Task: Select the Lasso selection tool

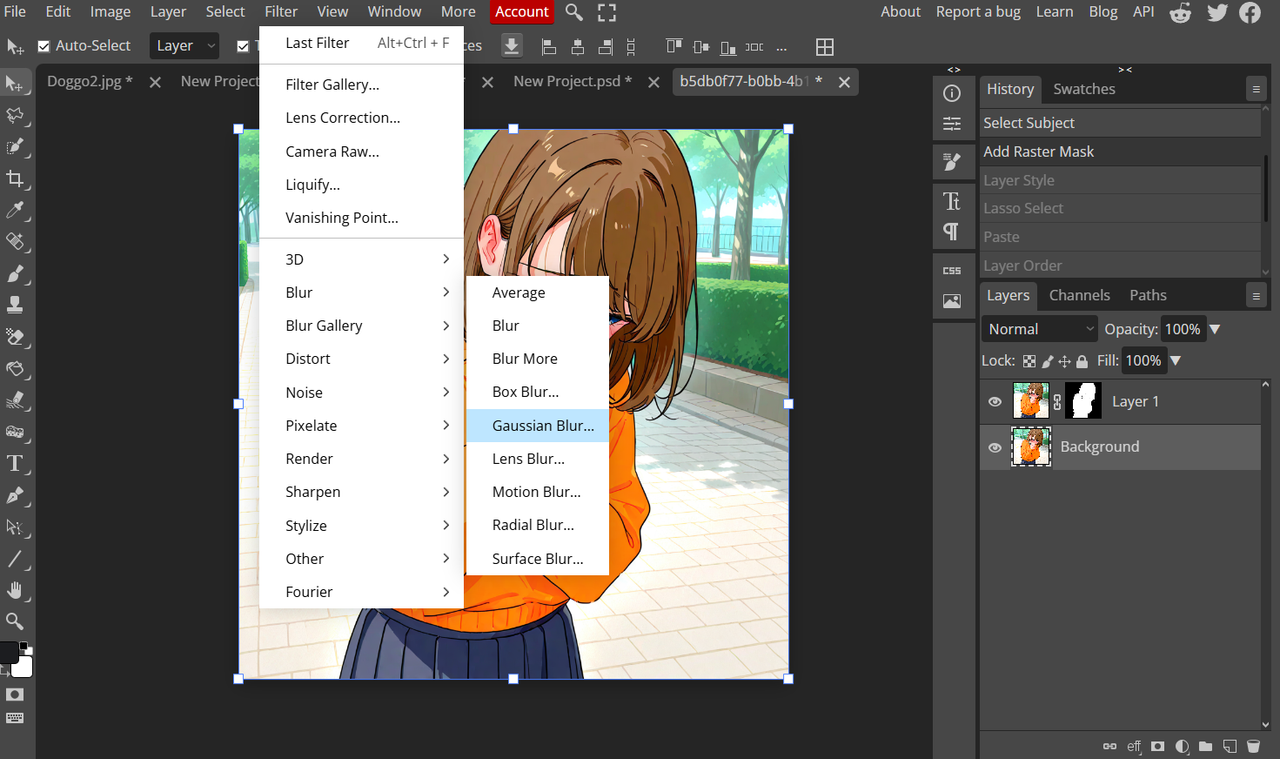Action: [15, 115]
